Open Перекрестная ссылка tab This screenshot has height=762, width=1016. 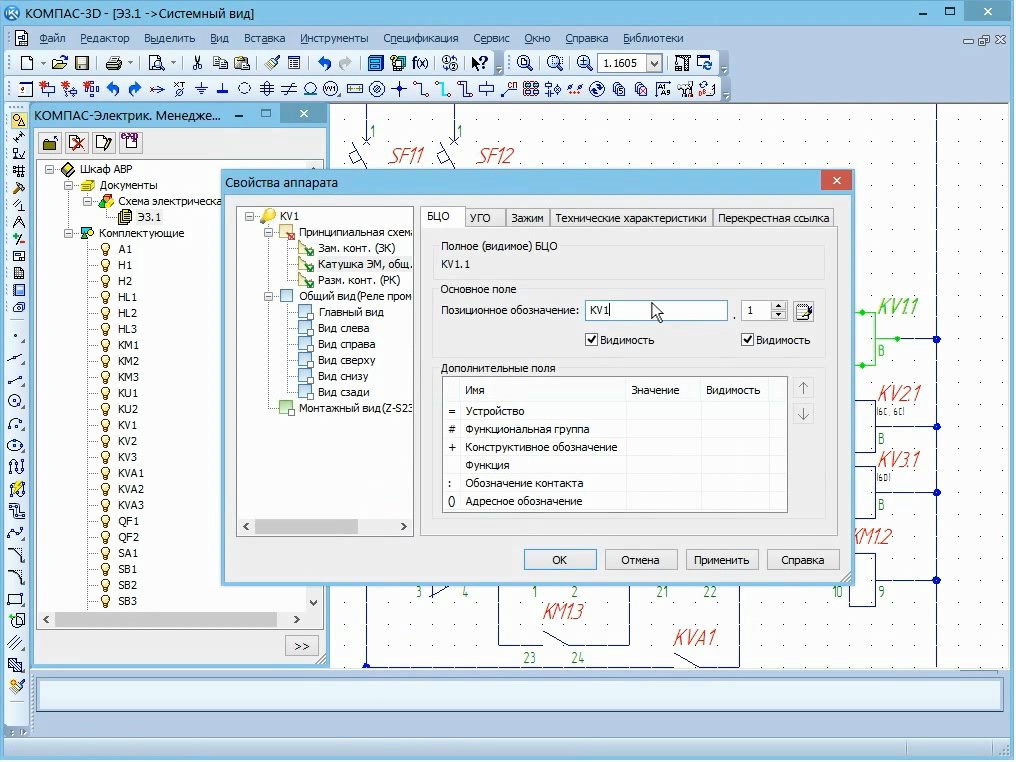(x=773, y=218)
